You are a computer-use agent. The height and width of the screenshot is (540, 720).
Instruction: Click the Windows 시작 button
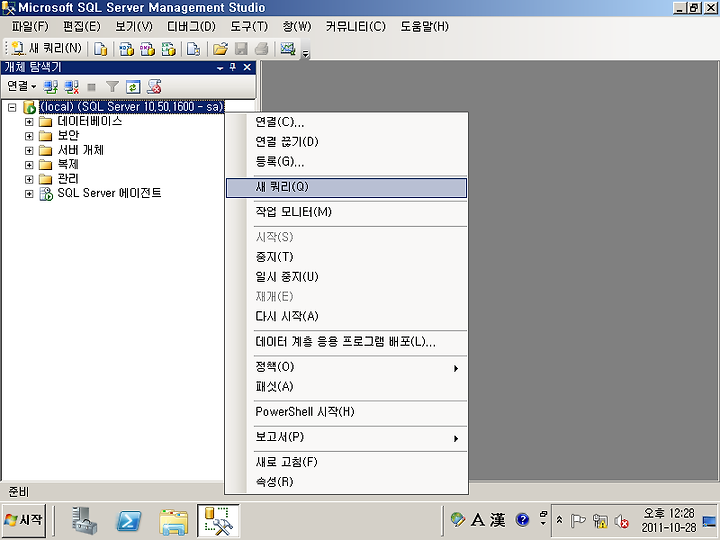pos(24,520)
